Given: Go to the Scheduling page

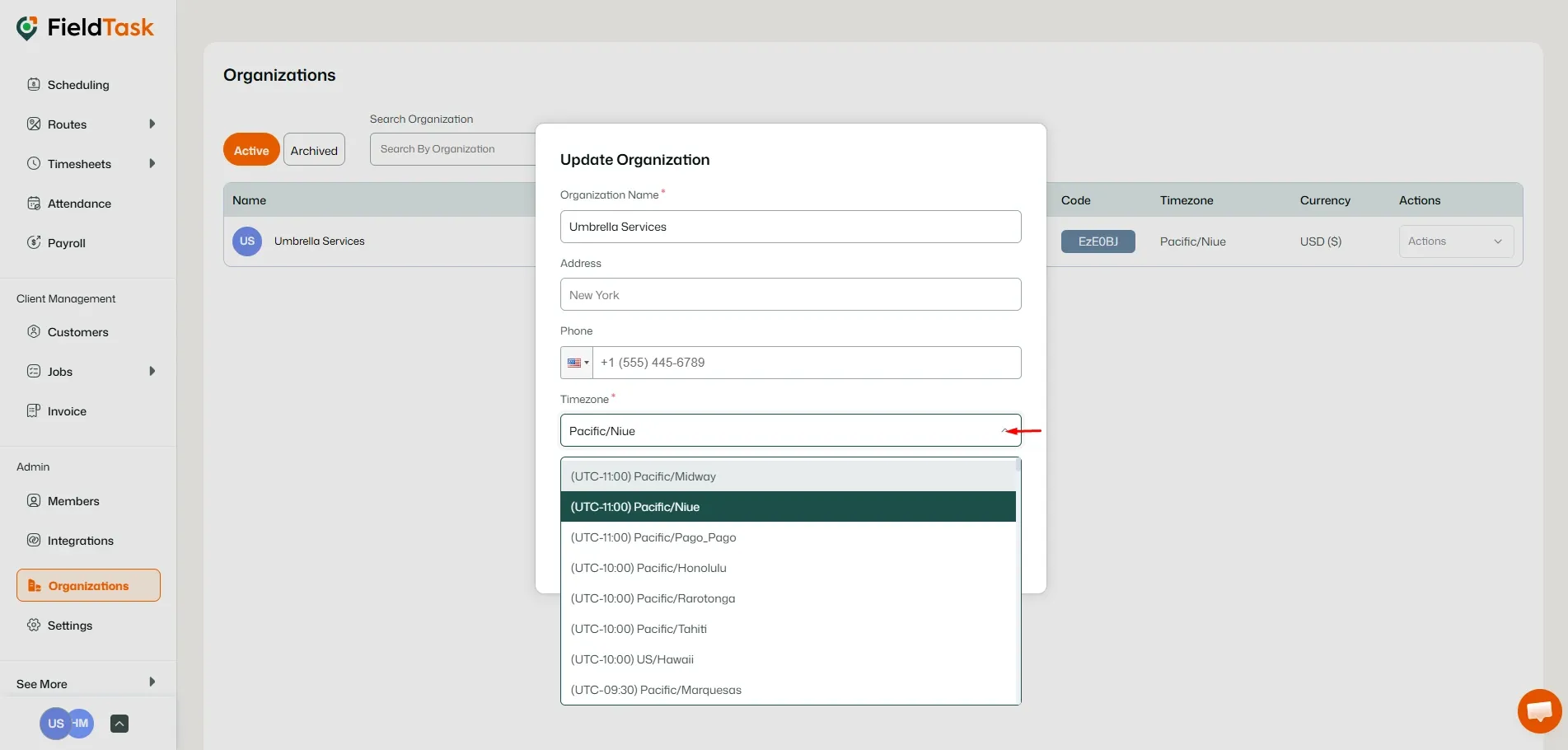Looking at the screenshot, I should 78,85.
